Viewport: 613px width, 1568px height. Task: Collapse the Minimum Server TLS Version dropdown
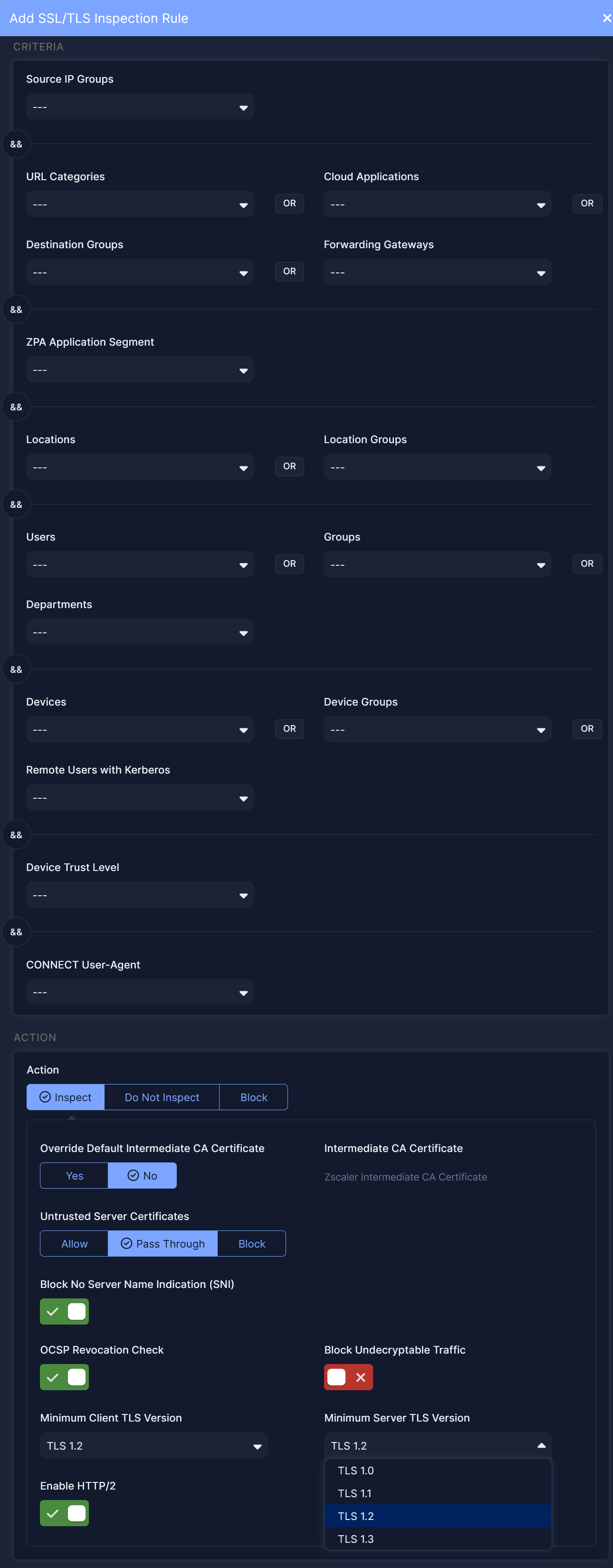(x=438, y=1445)
